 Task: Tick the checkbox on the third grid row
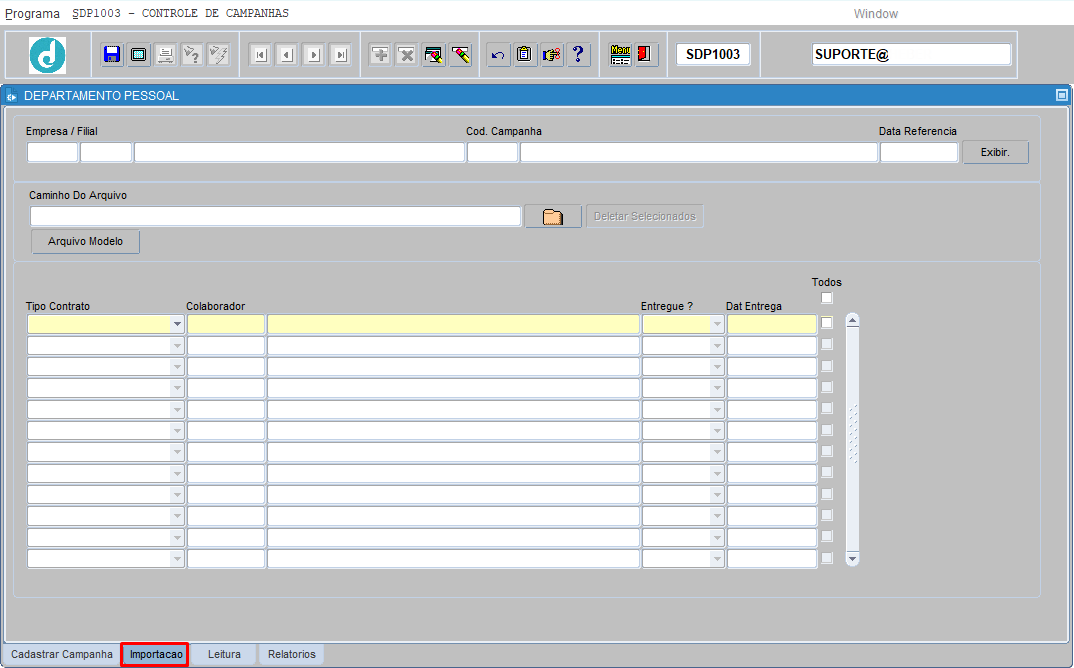[x=827, y=365]
